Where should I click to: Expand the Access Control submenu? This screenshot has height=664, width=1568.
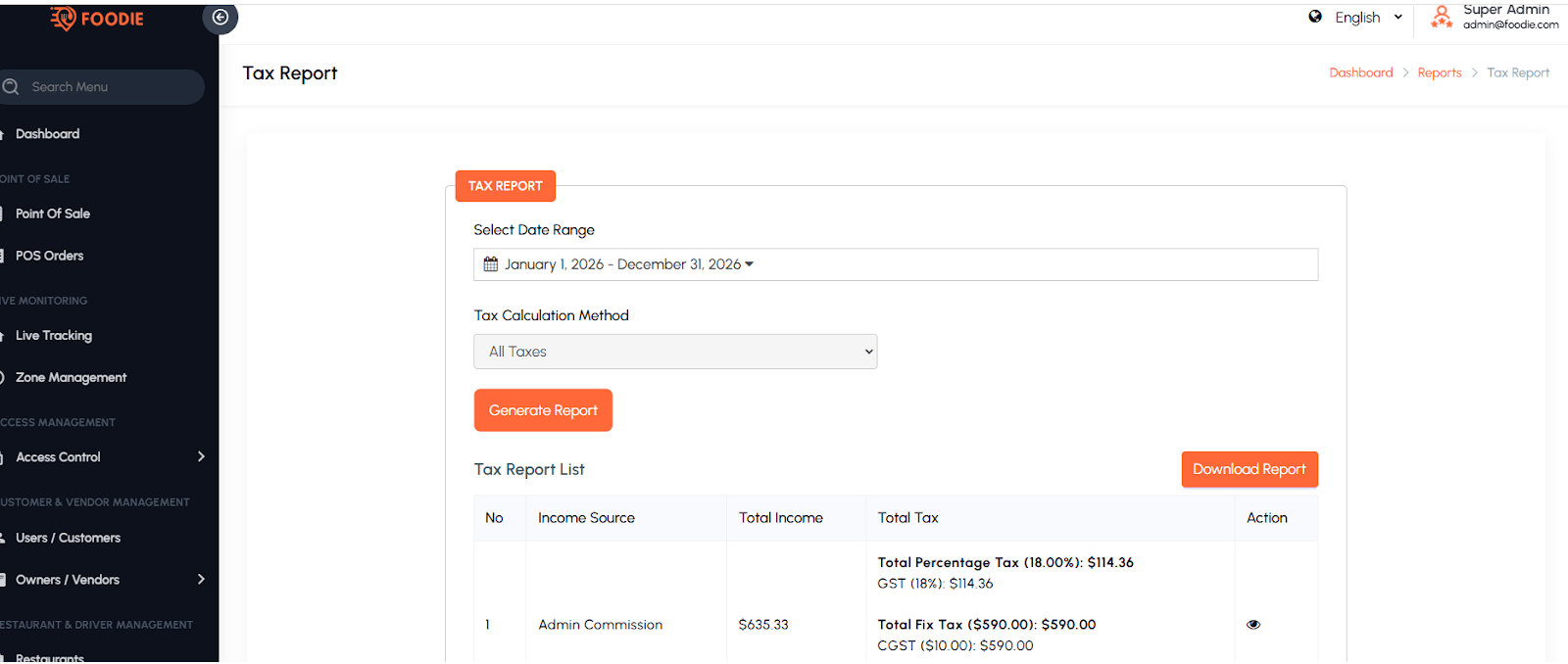pos(201,457)
